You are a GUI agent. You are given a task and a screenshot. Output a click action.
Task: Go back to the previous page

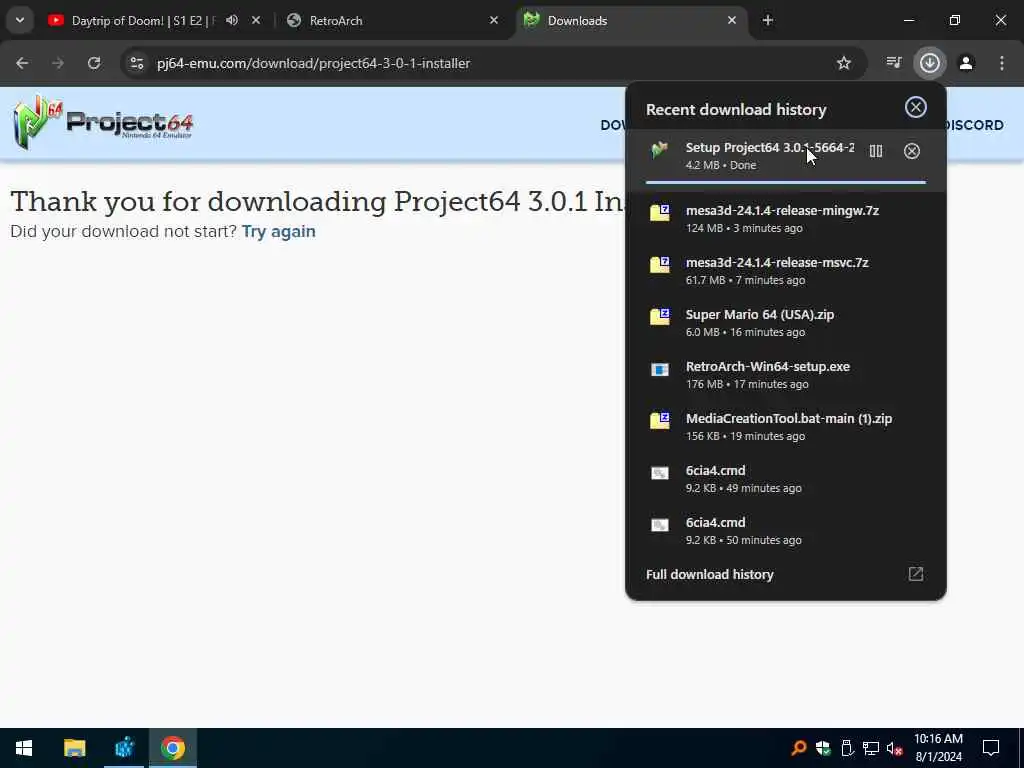pos(22,63)
